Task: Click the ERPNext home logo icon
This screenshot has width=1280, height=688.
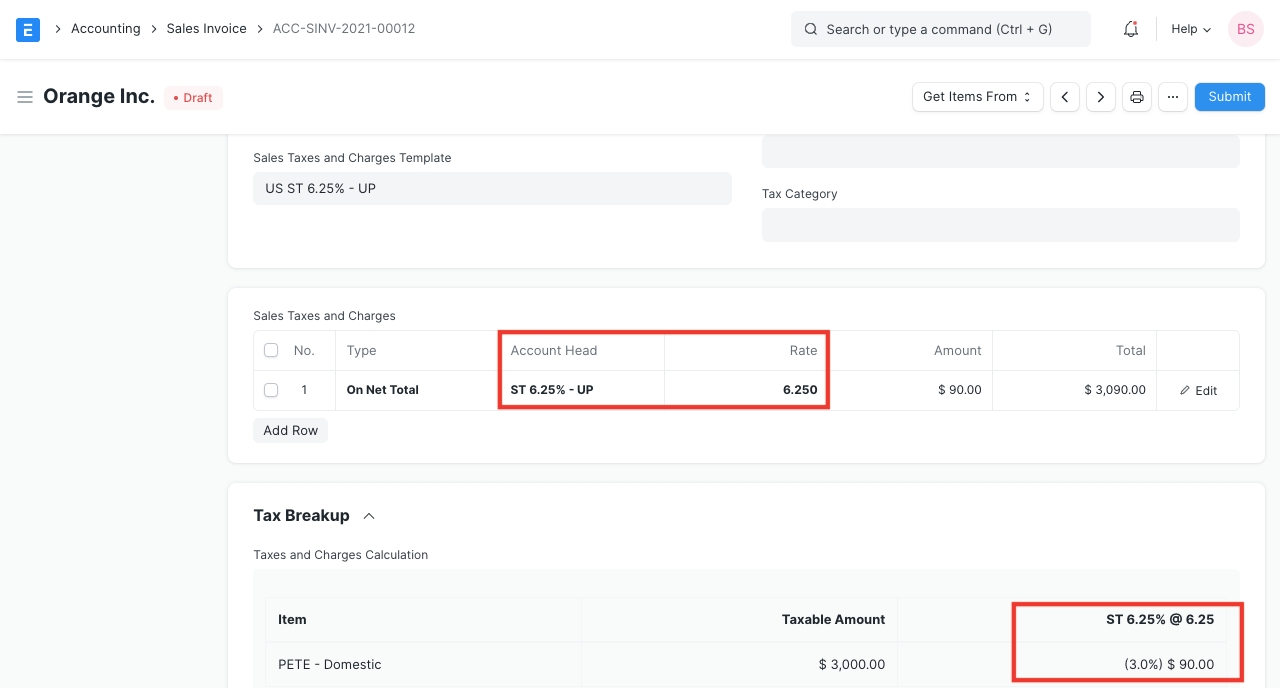Action: point(28,29)
